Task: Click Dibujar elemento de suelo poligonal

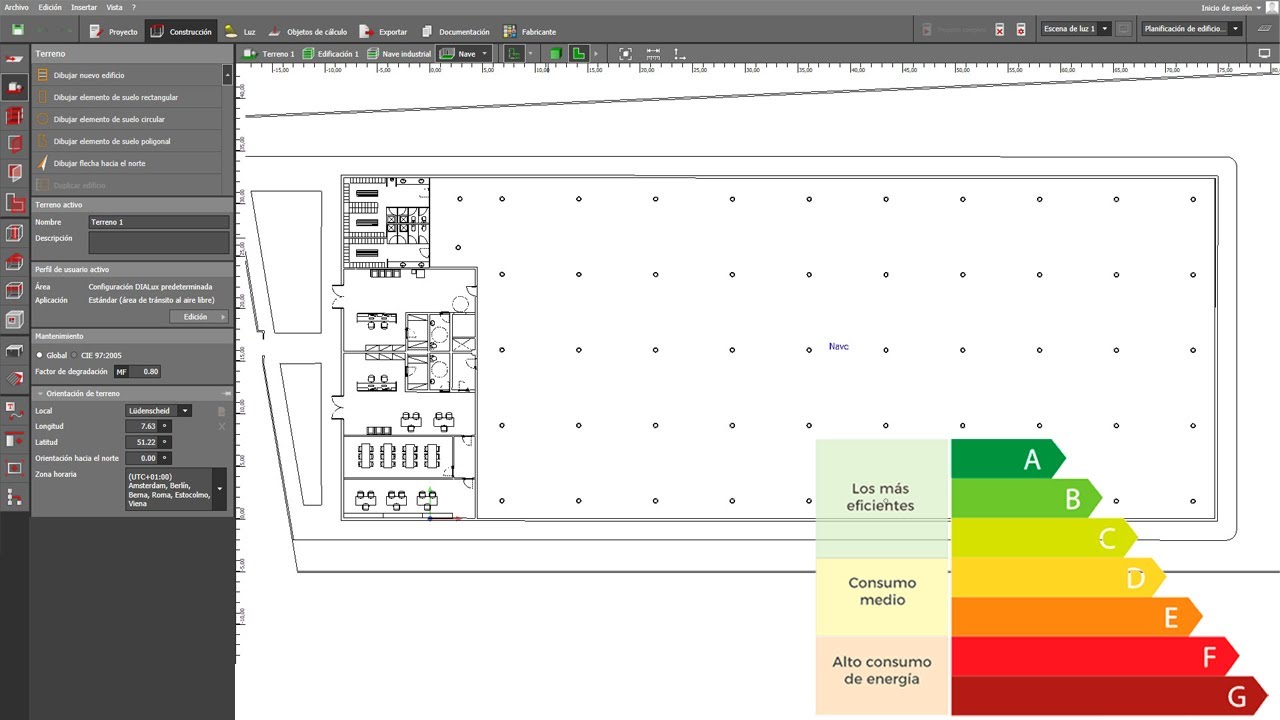Action: pyautogui.click(x=127, y=141)
